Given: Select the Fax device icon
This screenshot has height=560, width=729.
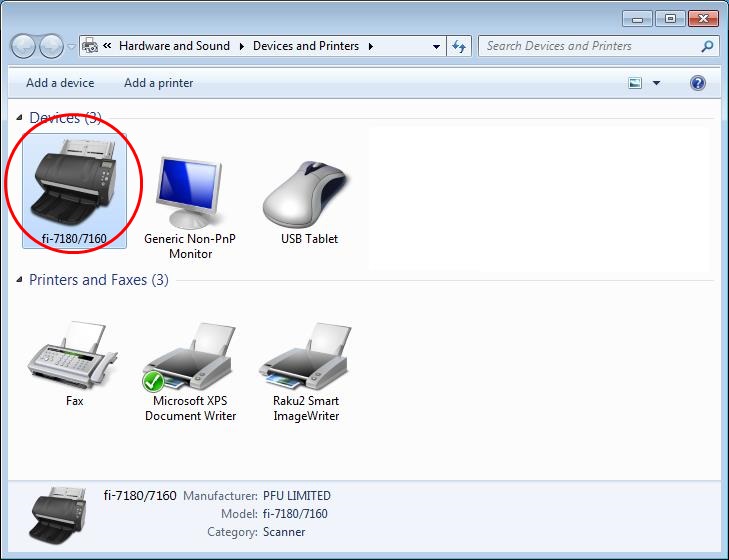Looking at the screenshot, I should tap(73, 364).
